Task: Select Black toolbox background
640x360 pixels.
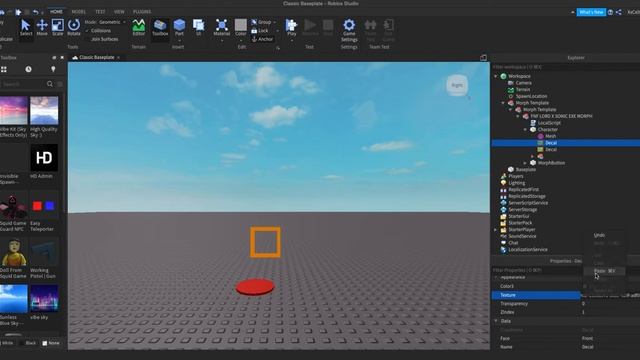Action: [x=28, y=343]
